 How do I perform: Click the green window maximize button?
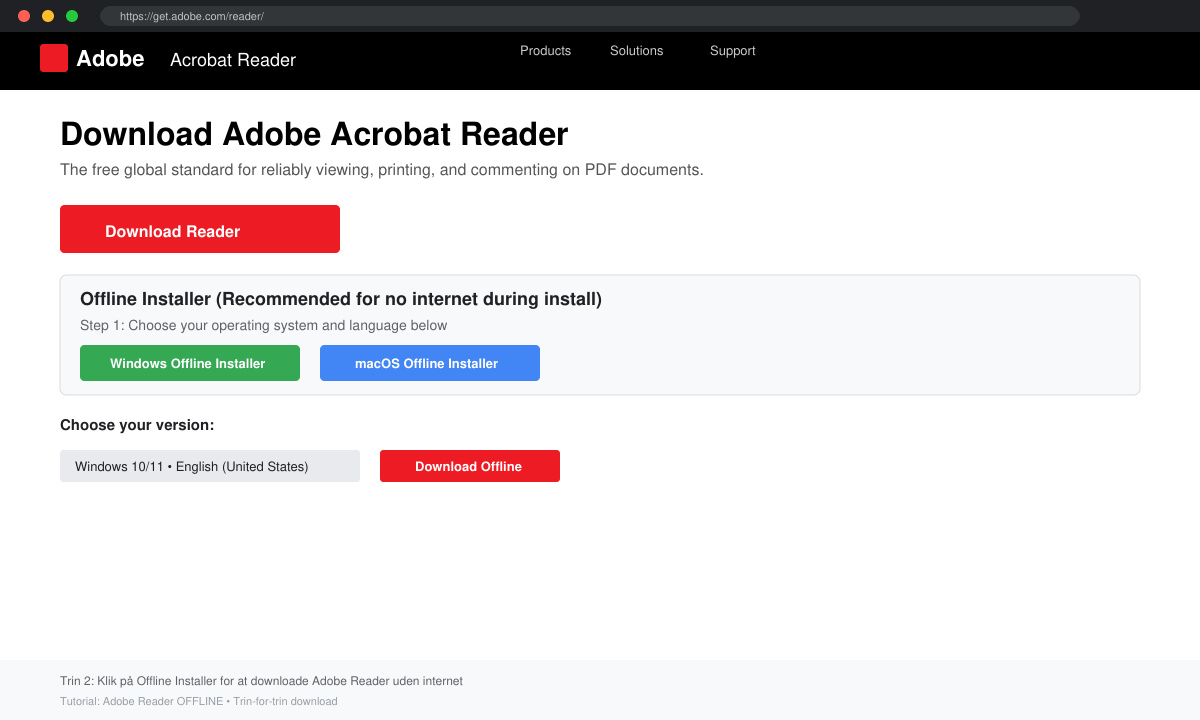point(72,16)
